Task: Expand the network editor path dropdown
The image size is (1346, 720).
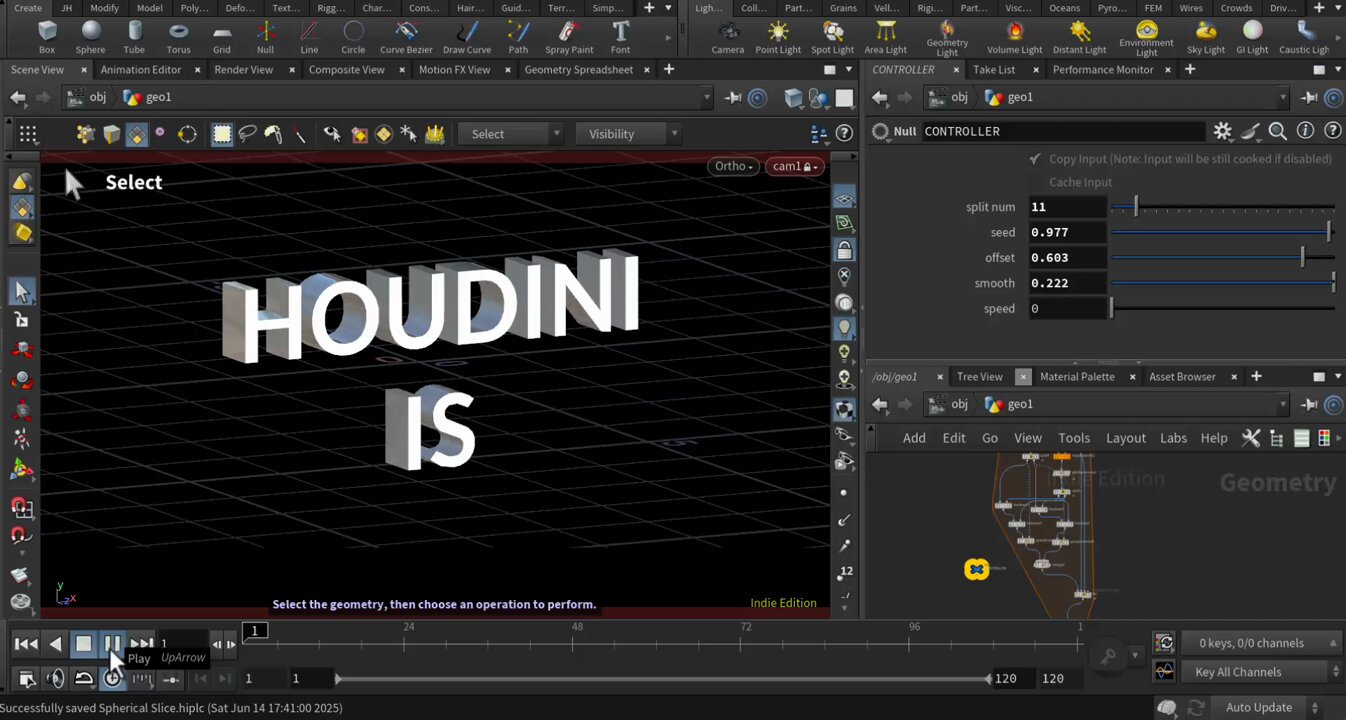Action: click(x=1283, y=404)
